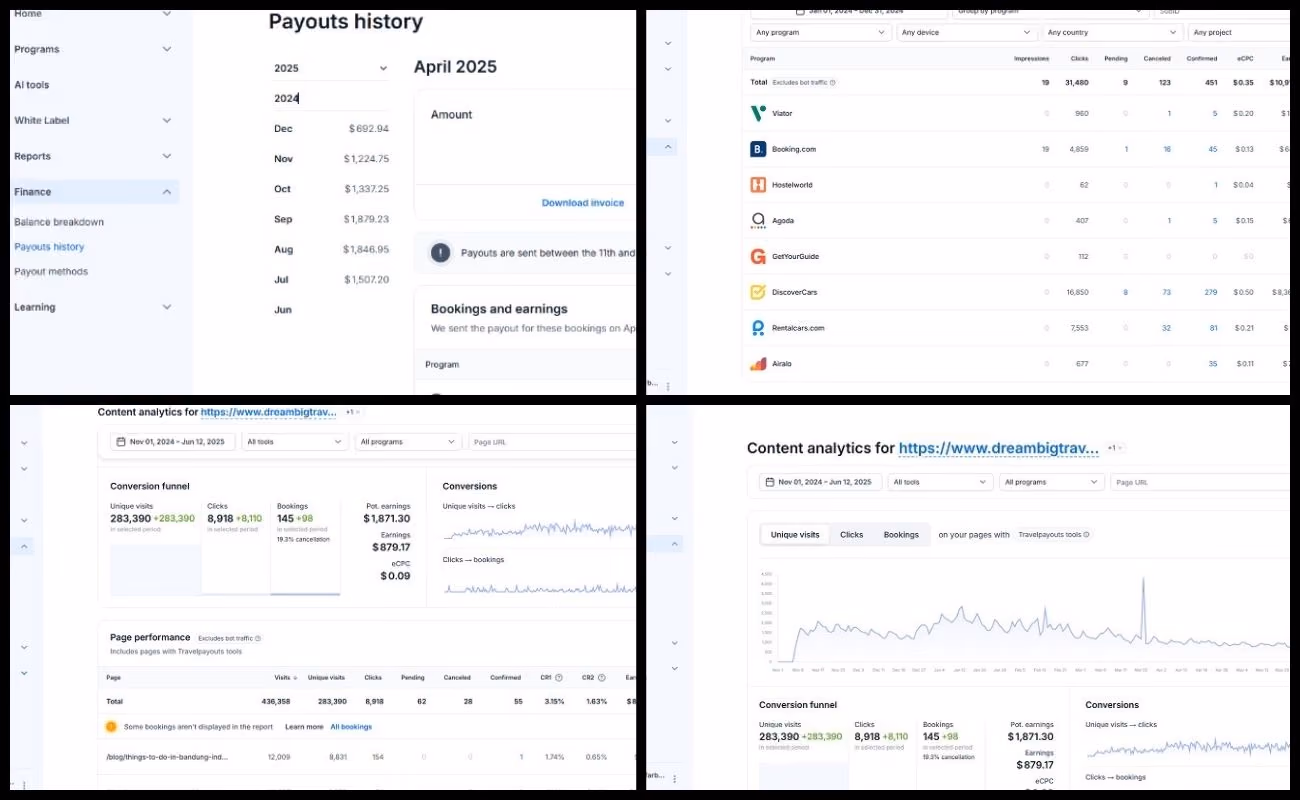Viewport: 1300px width, 800px height.
Task: Expand the Learning sidebar section
Action: (167, 307)
